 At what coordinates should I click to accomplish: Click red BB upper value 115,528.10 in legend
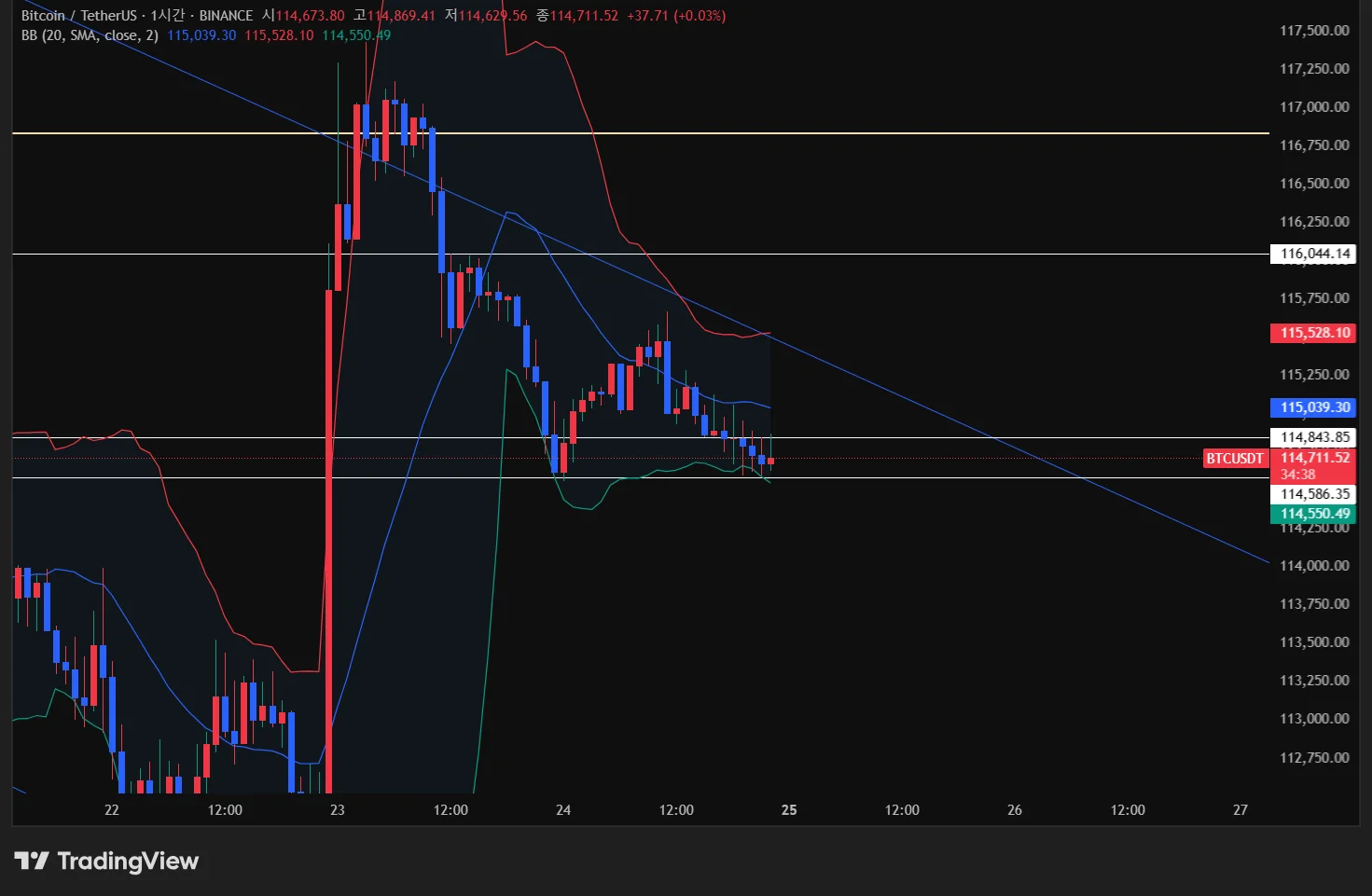(x=279, y=35)
